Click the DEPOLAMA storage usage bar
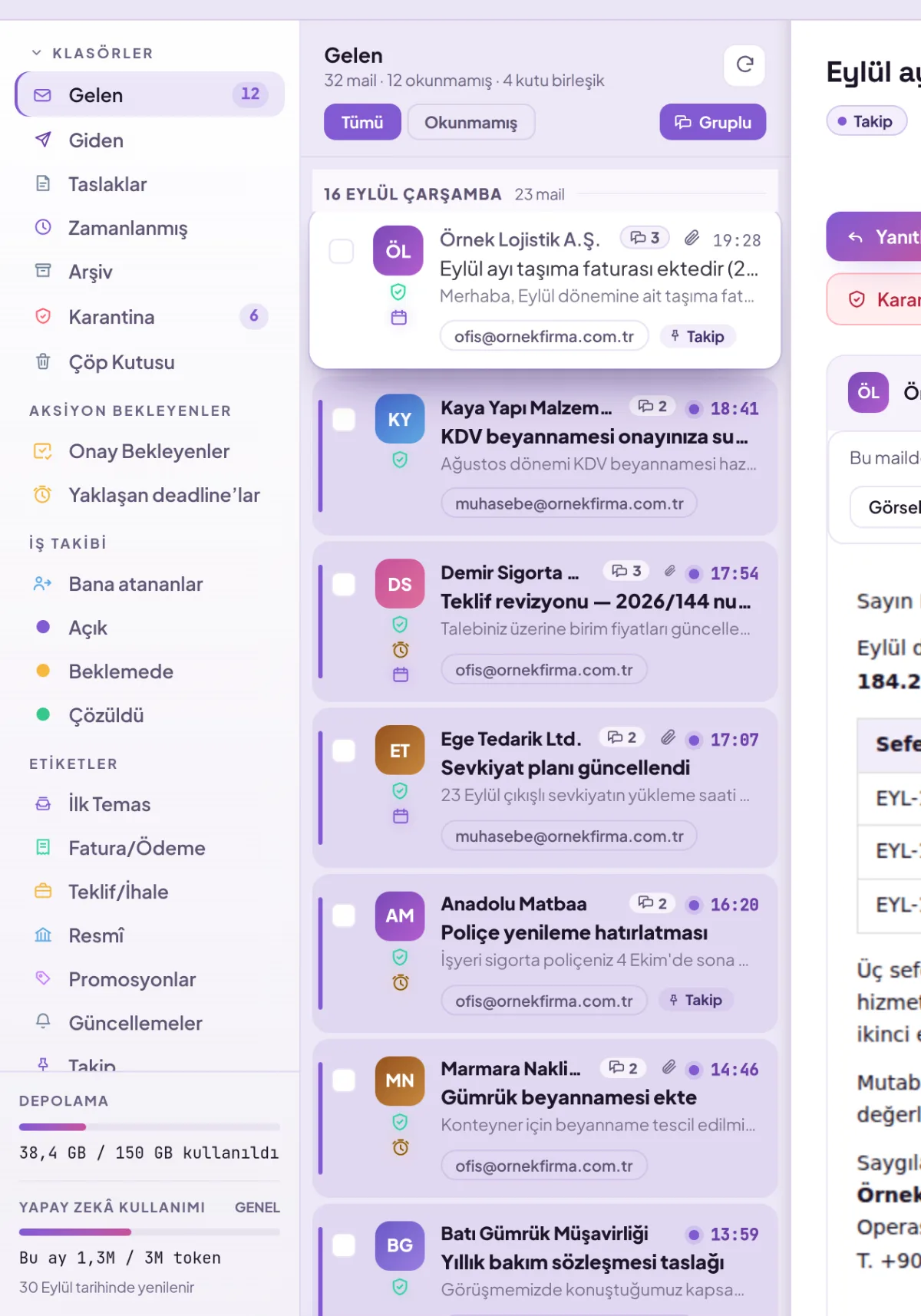This screenshot has height=1316, width=921. [150, 1127]
